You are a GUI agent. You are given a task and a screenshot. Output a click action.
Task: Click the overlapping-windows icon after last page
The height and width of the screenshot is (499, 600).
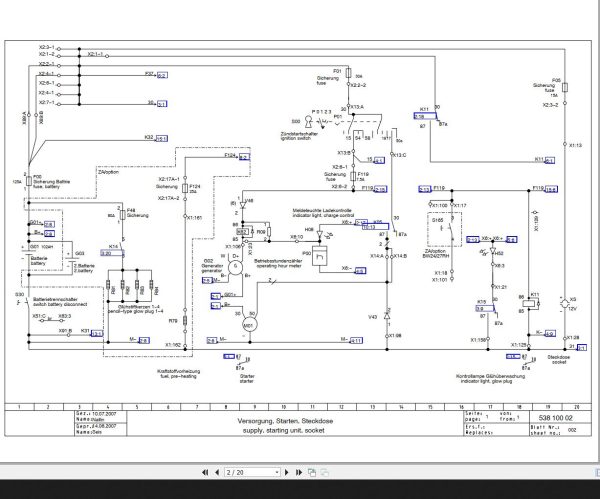(312, 473)
